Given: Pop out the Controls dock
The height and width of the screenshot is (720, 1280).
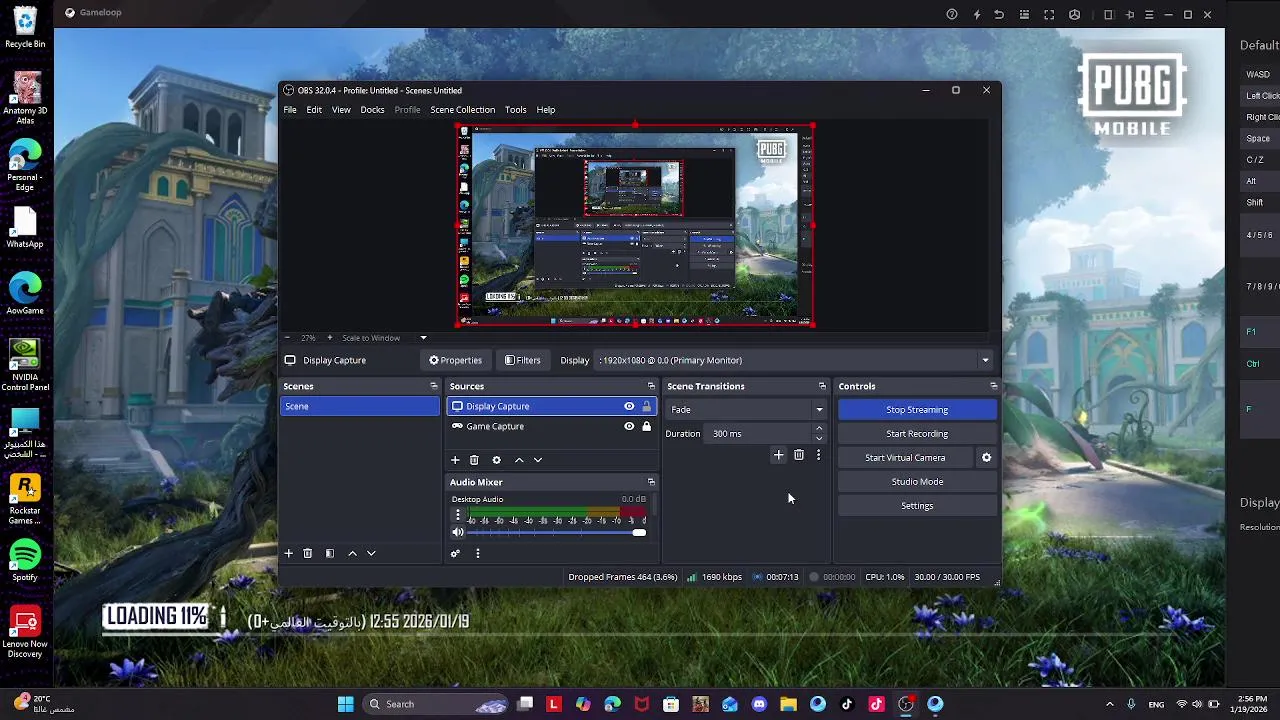Looking at the screenshot, I should pos(993,386).
